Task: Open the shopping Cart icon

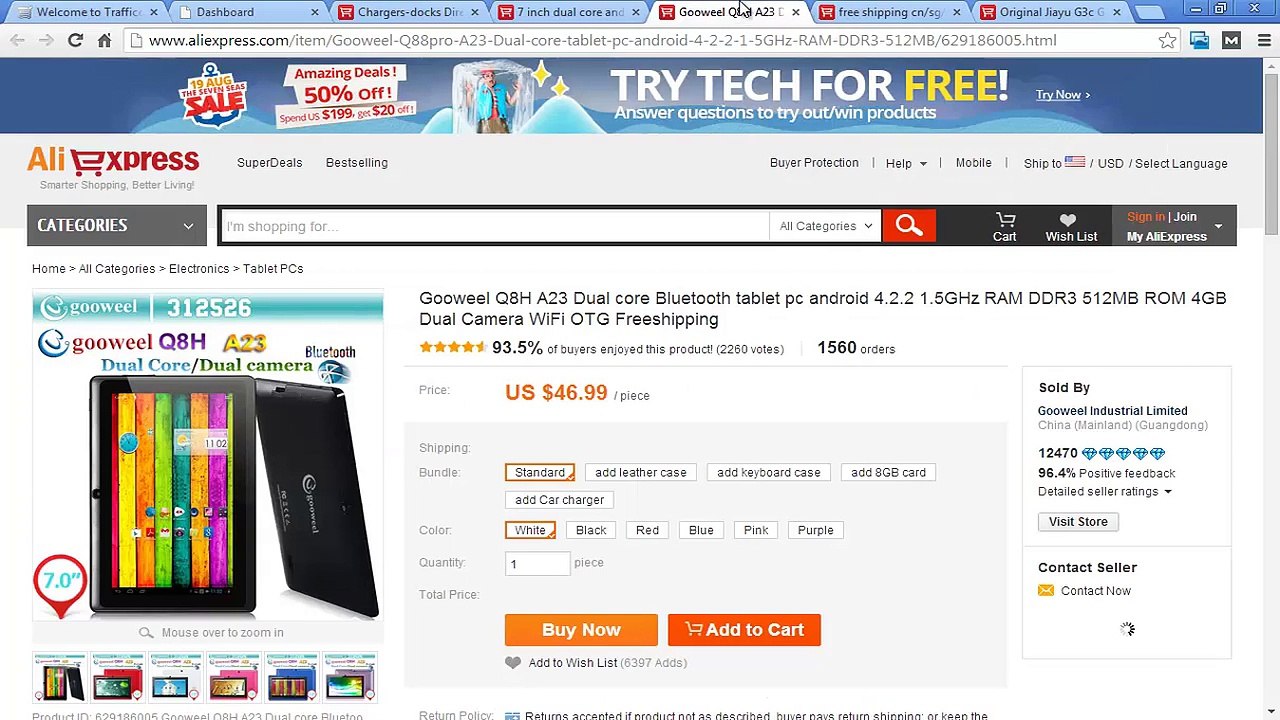Action: click(x=1005, y=219)
